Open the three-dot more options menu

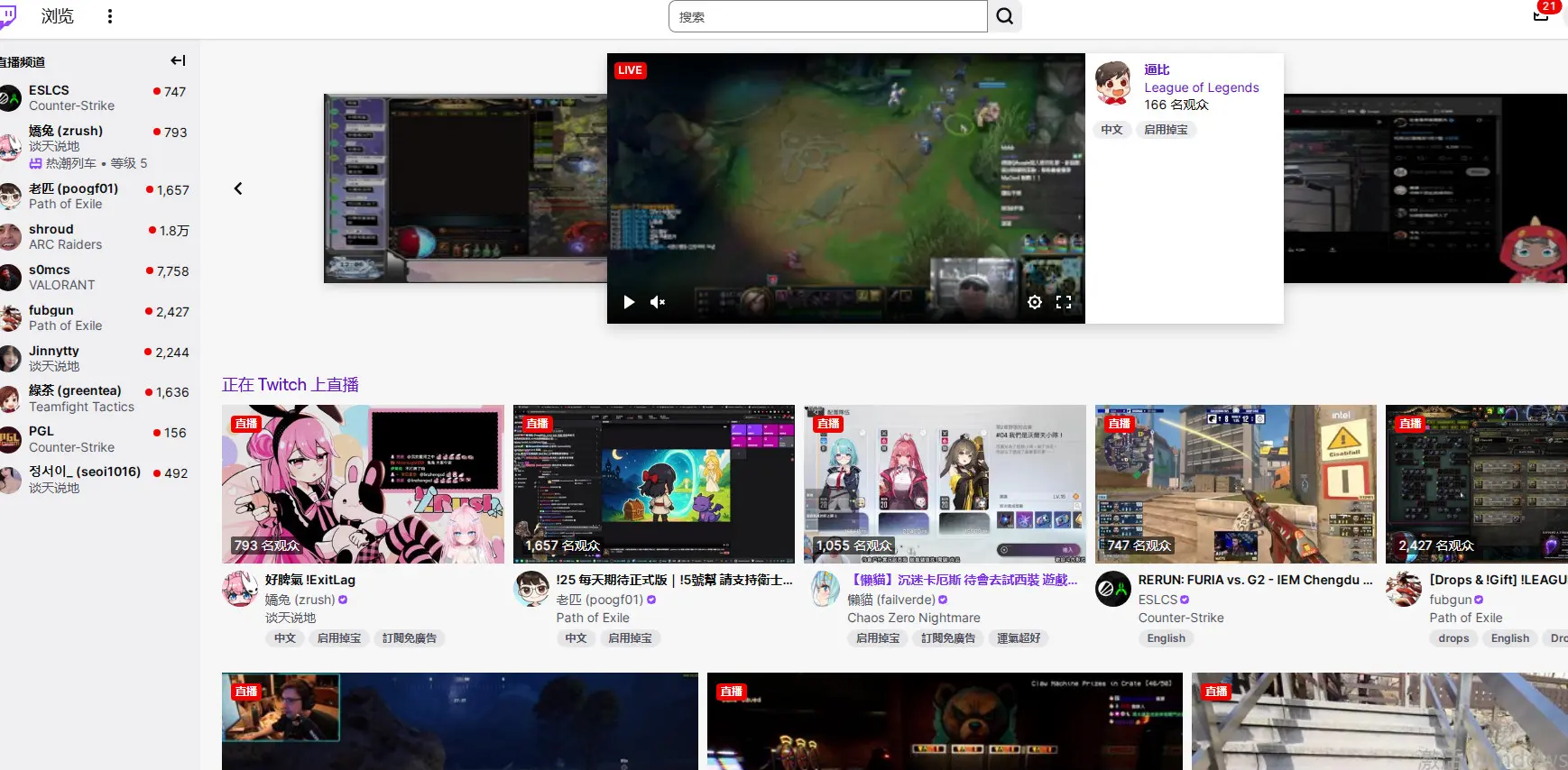tap(110, 16)
